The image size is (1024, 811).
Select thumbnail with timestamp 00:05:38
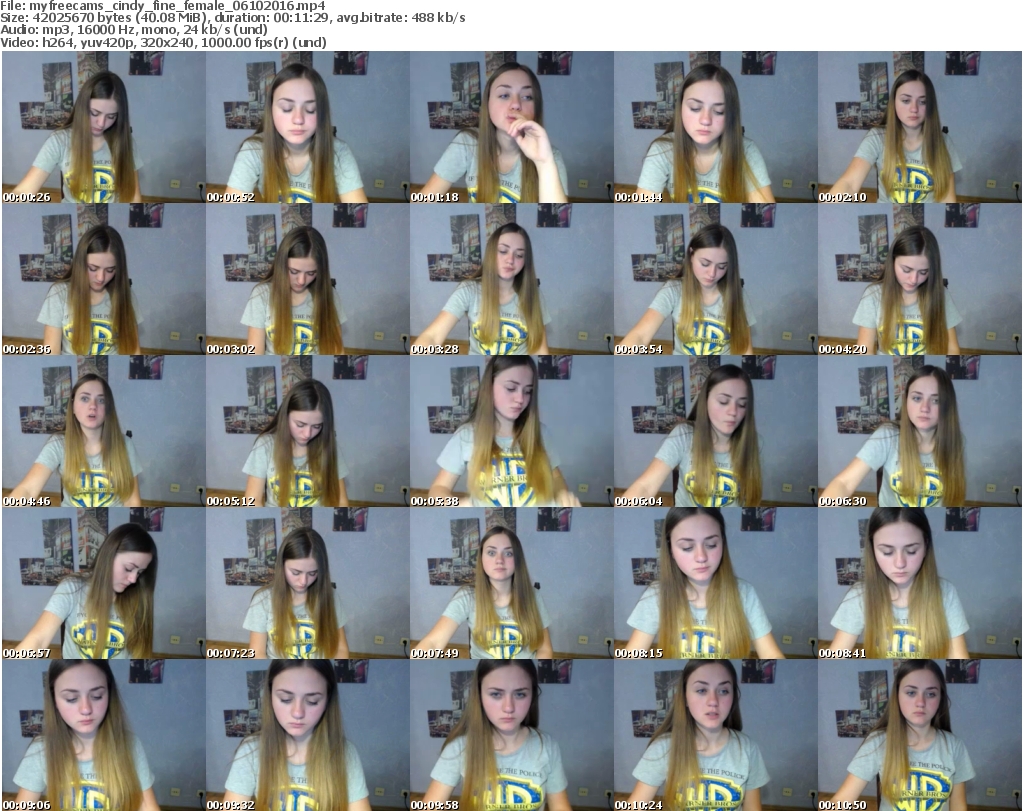511,431
